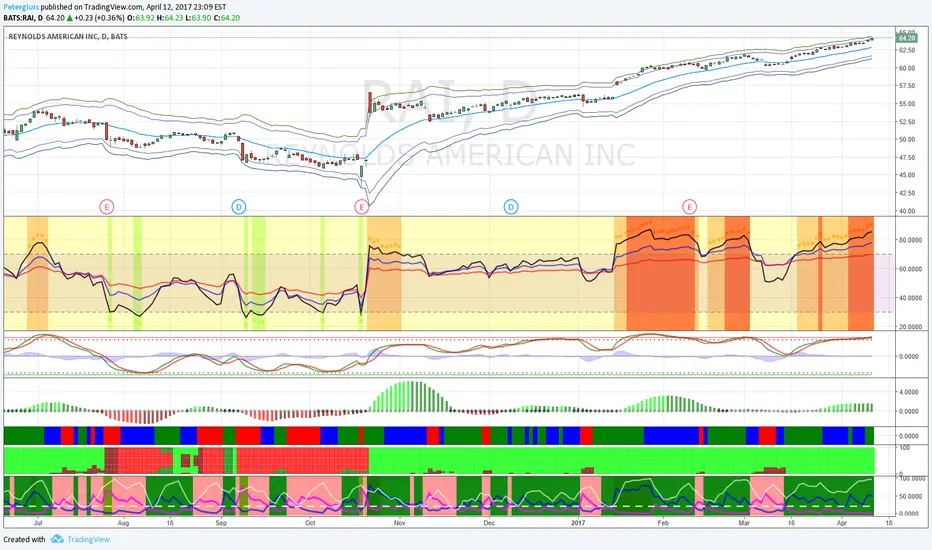Click the REYNOLDS AMERICAN INC, D, BATS legend

coord(68,36)
